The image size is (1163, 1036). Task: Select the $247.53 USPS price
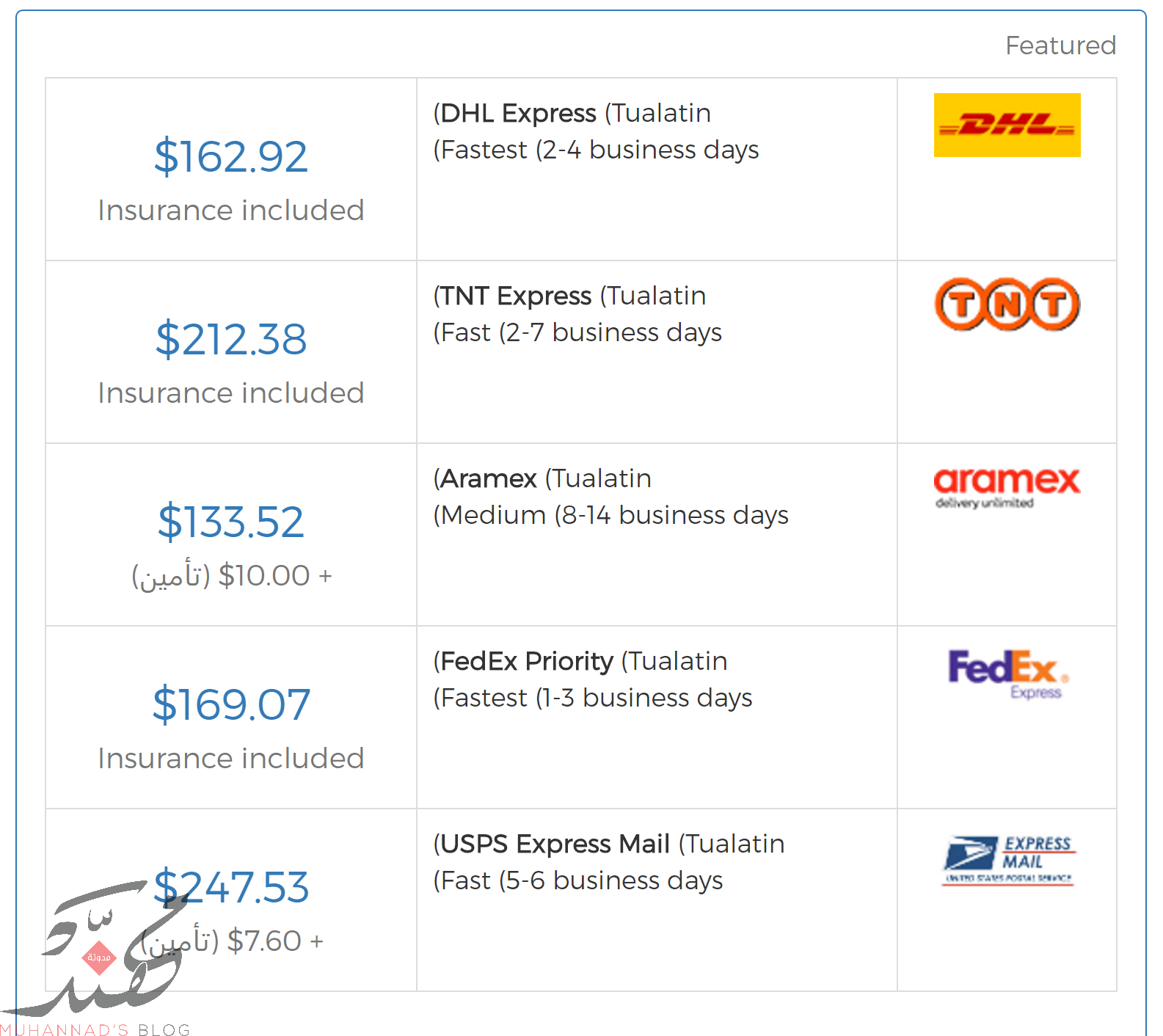coord(231,887)
